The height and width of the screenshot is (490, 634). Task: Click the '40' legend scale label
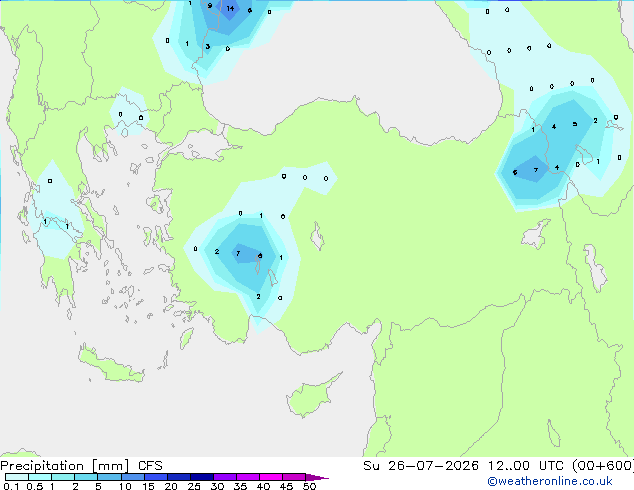pos(263,486)
